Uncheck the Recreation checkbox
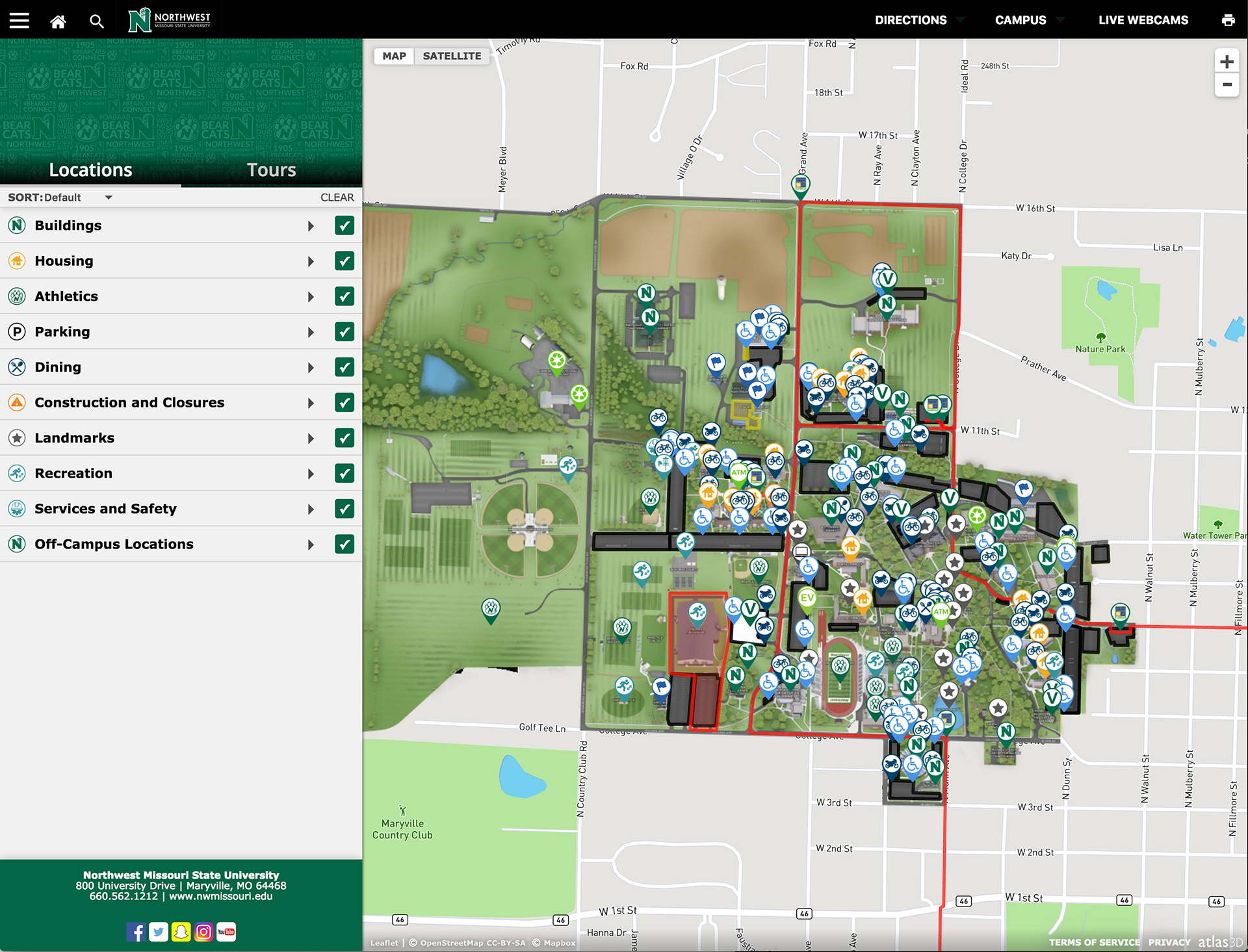The height and width of the screenshot is (952, 1248). [344, 473]
